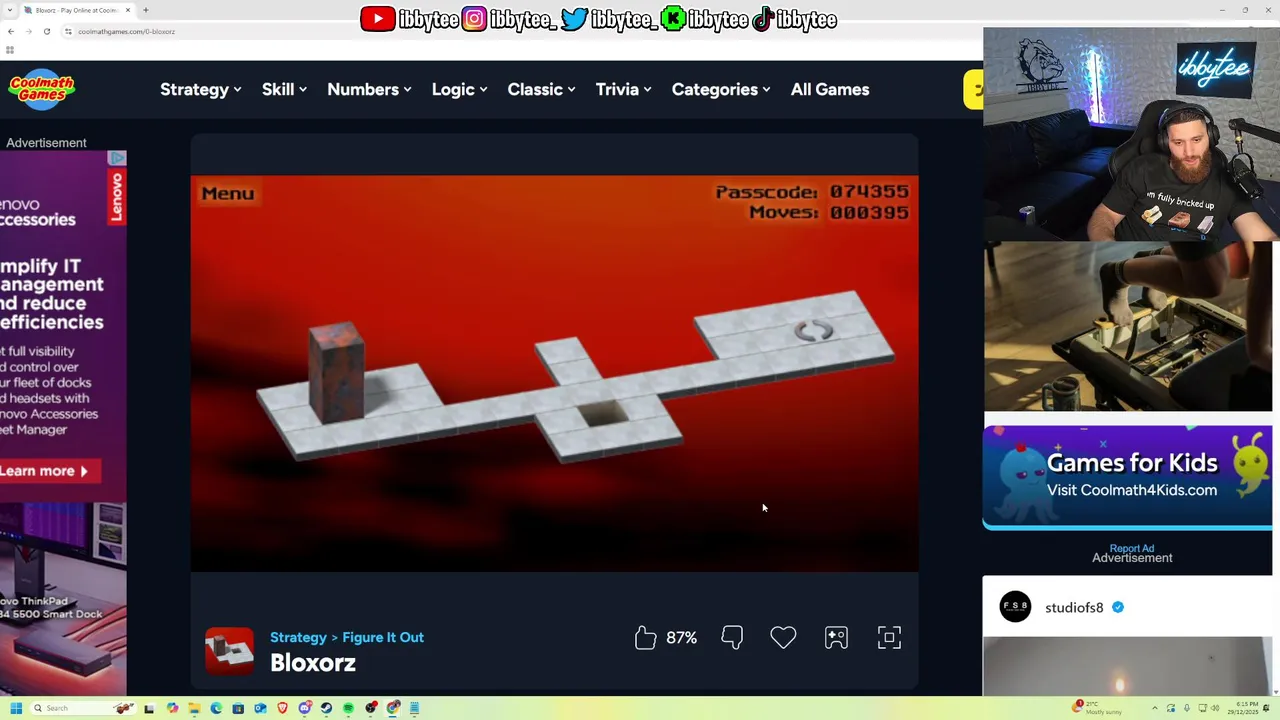
Task: Open the Figure It Out category link
Action: pos(383,637)
